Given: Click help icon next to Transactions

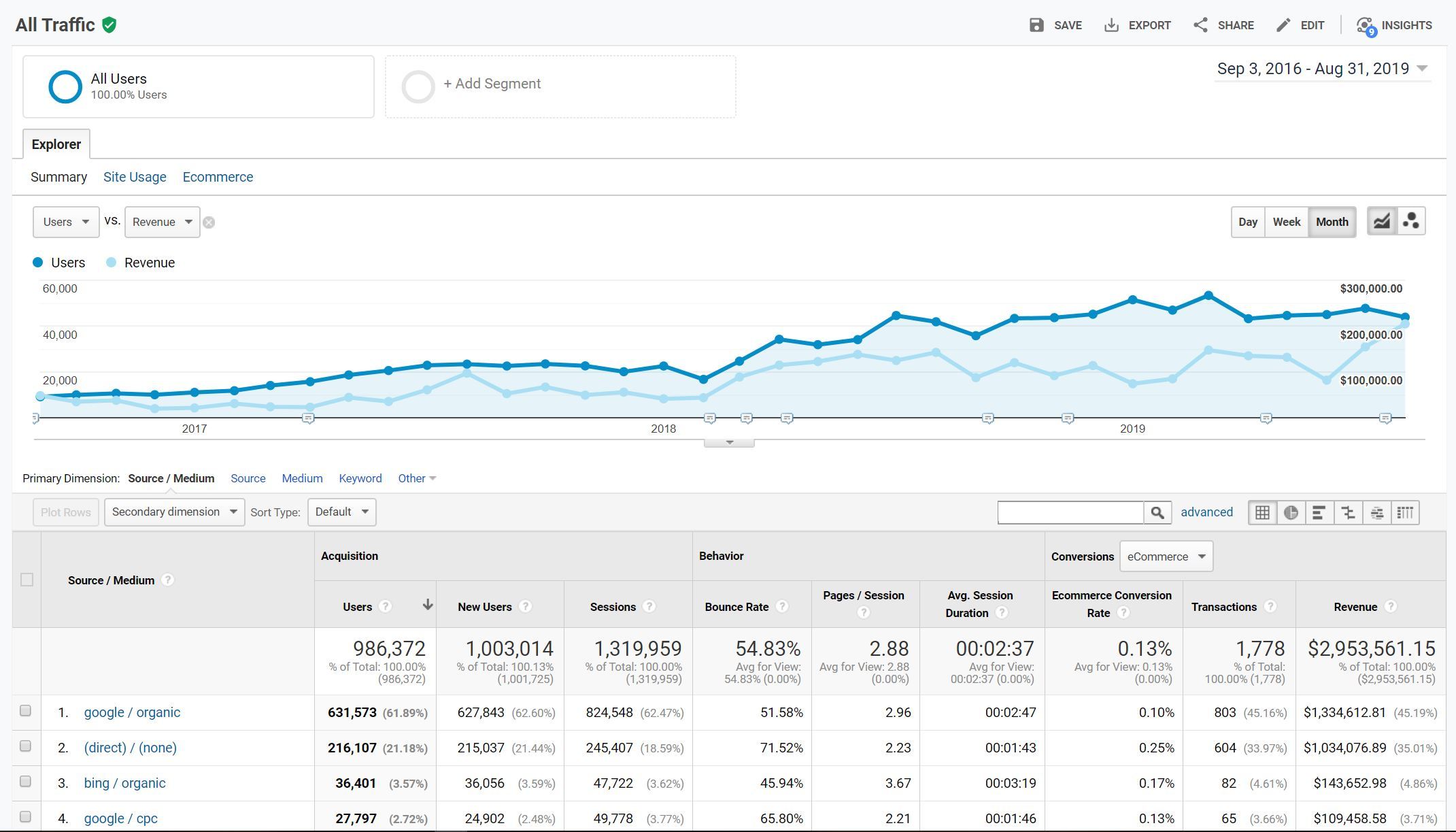Looking at the screenshot, I should coord(1270,606).
